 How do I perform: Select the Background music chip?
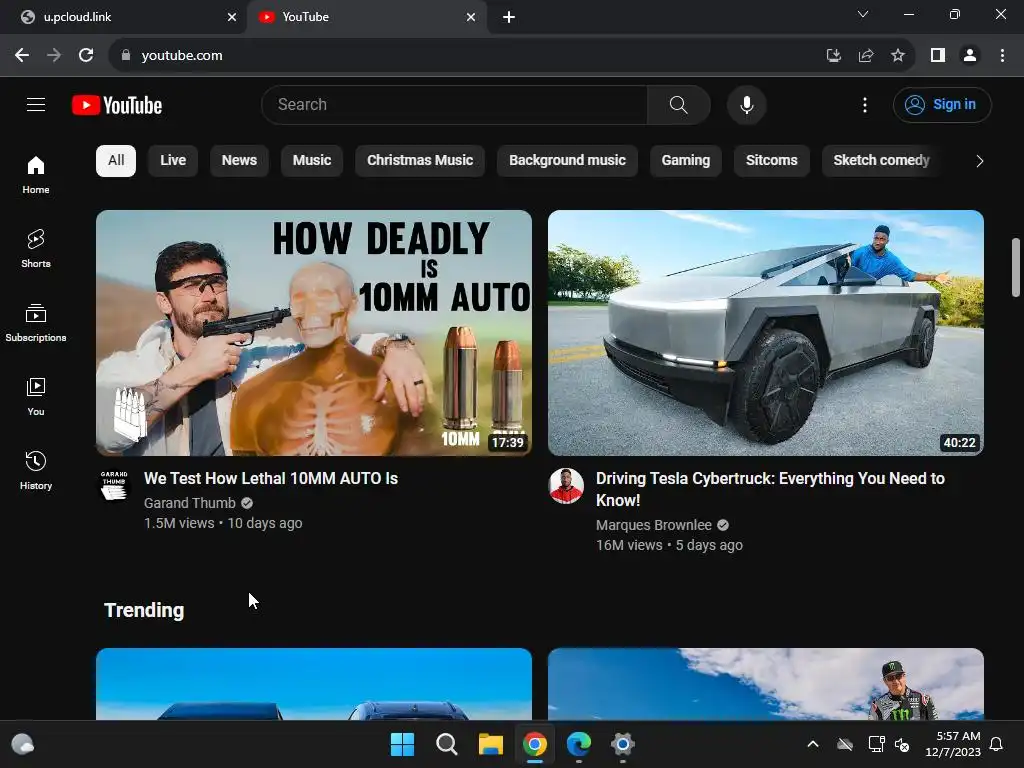567,161
